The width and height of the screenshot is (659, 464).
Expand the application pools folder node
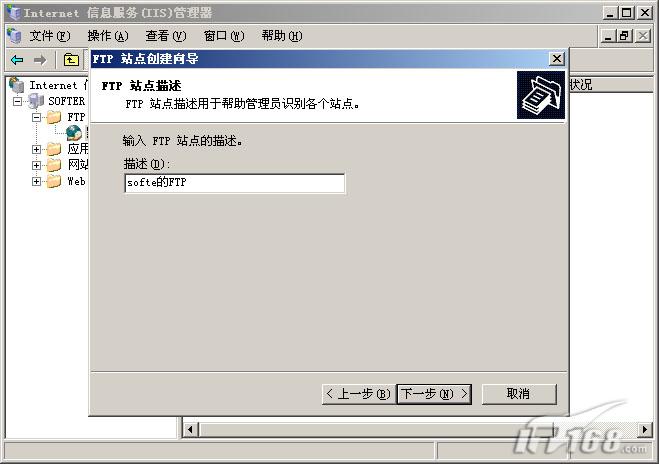pos(37,149)
